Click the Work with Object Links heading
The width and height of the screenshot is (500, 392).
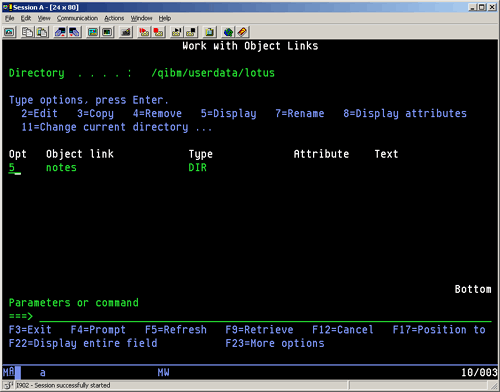pos(250,46)
